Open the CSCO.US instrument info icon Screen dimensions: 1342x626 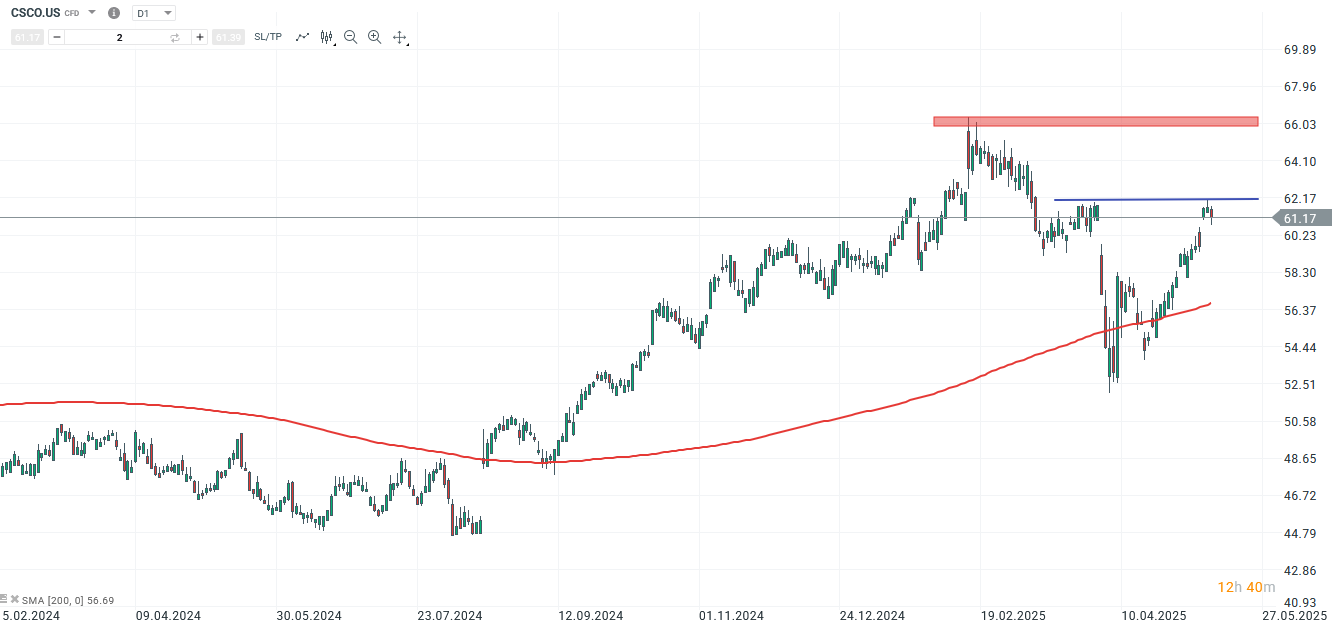tap(113, 13)
